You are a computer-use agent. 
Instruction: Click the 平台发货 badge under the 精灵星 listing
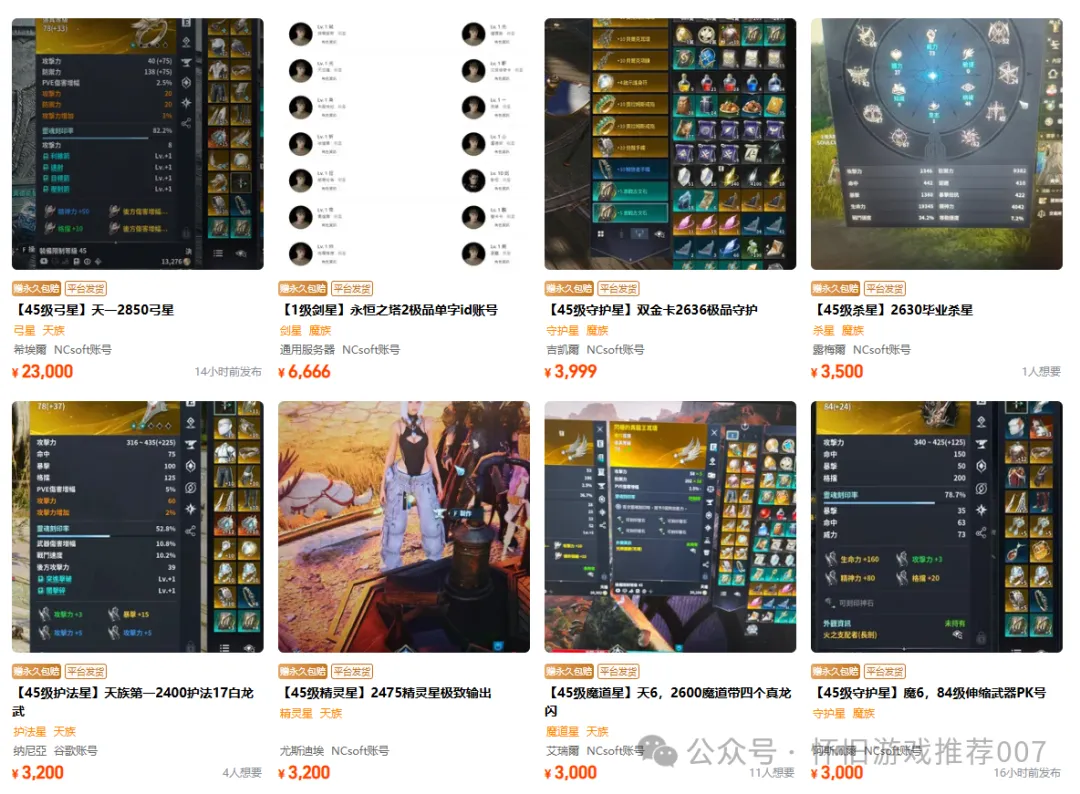352,671
